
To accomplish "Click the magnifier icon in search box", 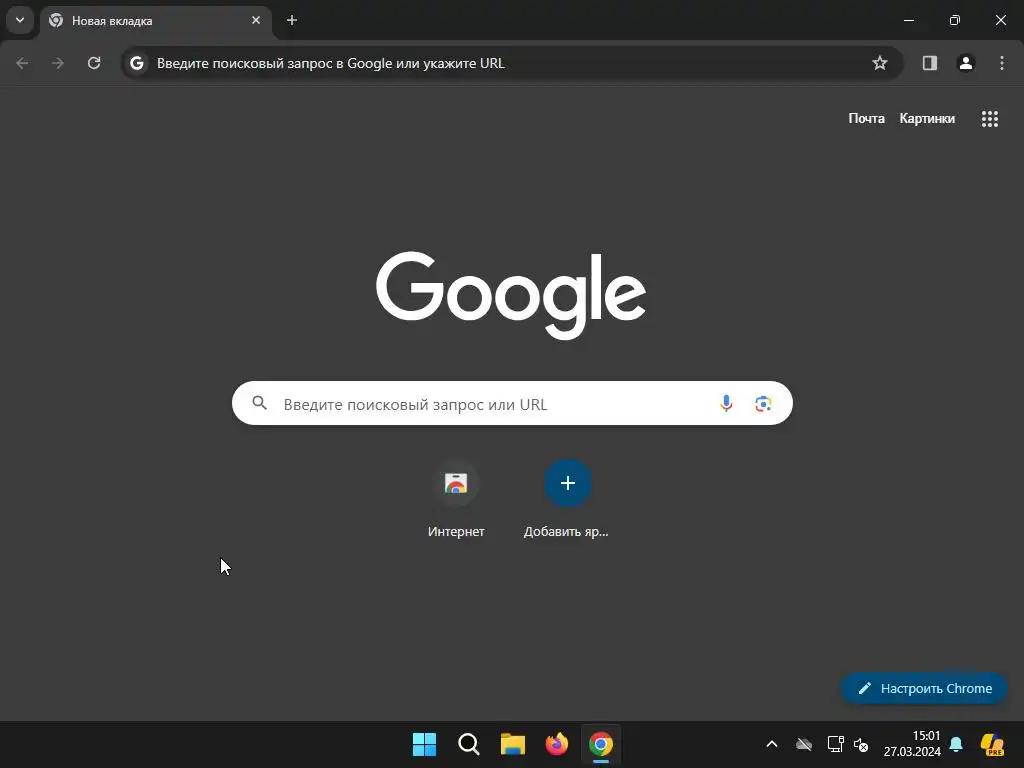I will click(260, 404).
